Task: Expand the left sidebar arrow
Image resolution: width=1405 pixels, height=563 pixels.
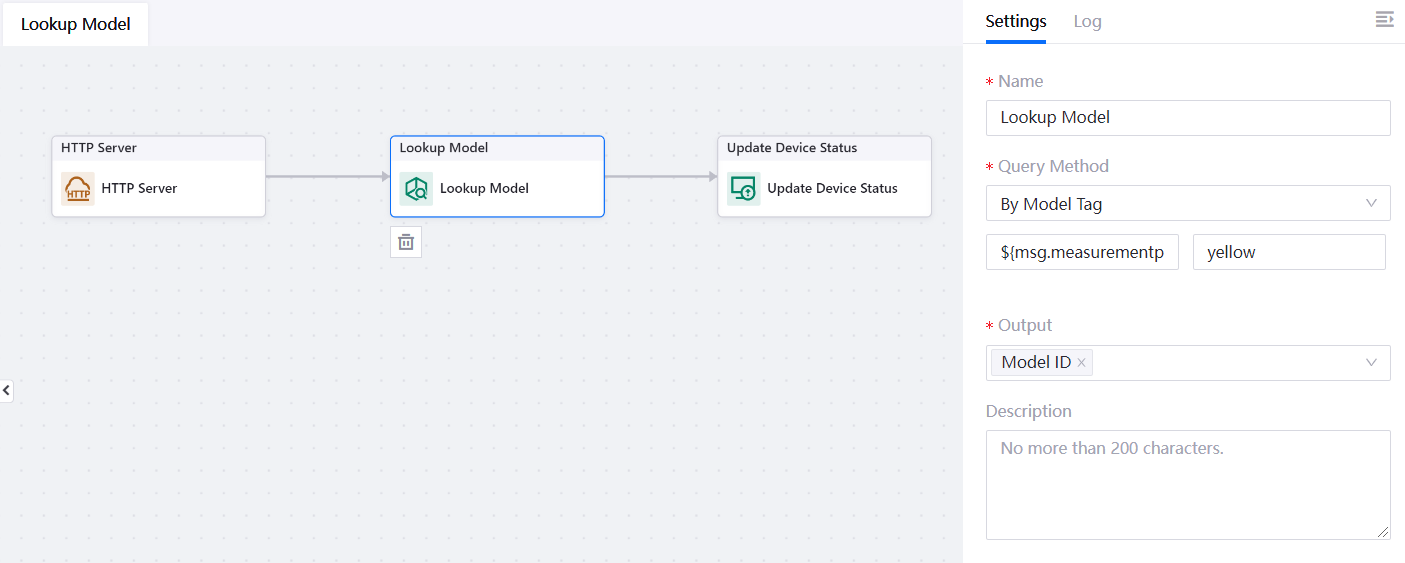Action: click(7, 391)
